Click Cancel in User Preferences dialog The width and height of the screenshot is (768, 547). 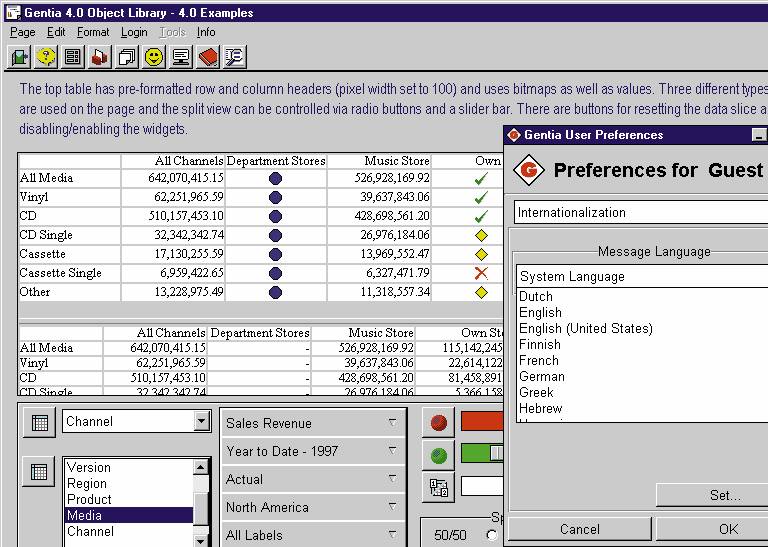coord(580,529)
